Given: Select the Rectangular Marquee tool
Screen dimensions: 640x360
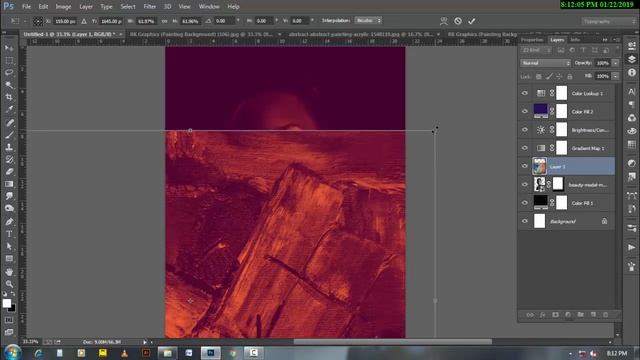Looking at the screenshot, I should coord(9,60).
